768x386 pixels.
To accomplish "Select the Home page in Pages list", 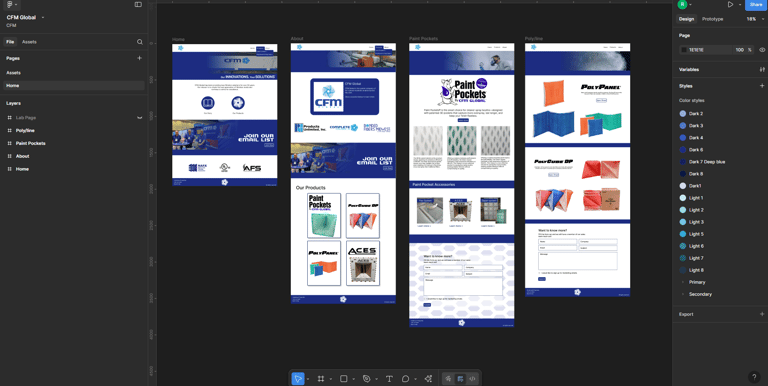I will click(x=73, y=86).
